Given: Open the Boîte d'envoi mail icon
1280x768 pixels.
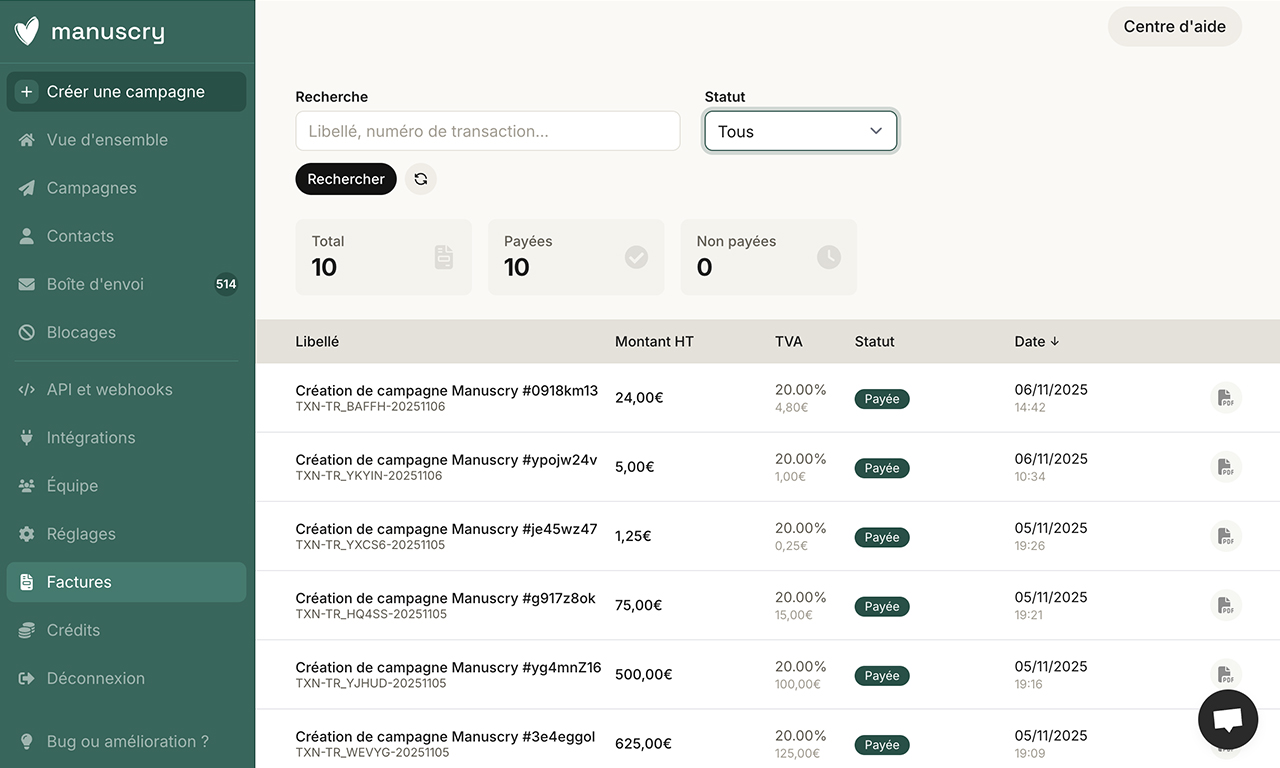Looking at the screenshot, I should click(26, 284).
